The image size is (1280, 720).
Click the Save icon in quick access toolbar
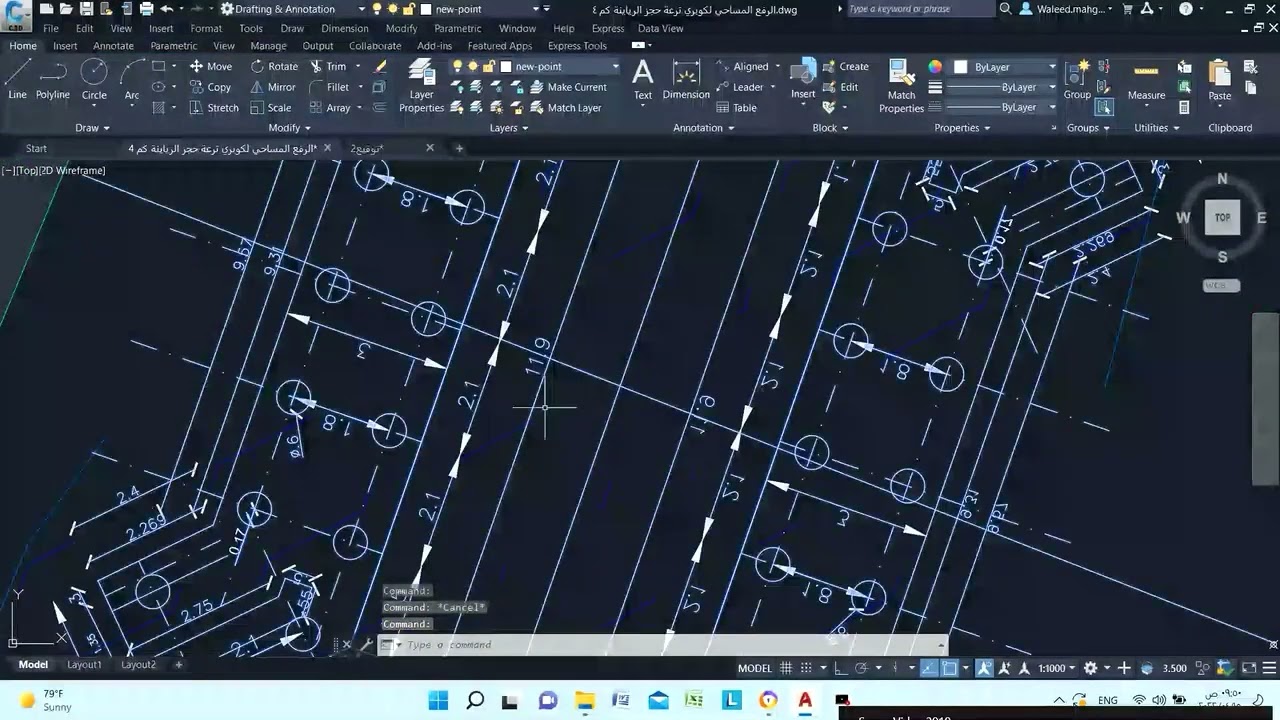tap(86, 9)
